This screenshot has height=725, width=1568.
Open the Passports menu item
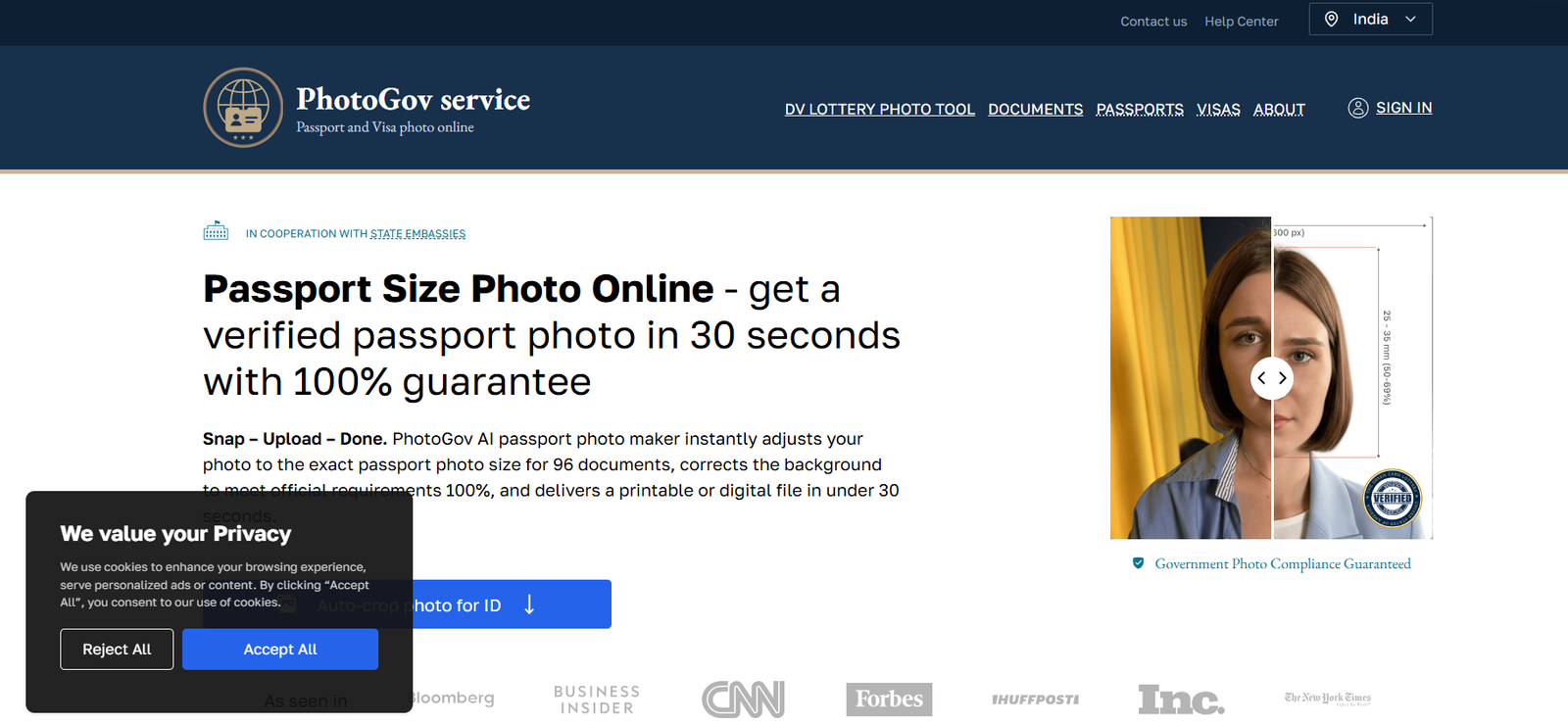(x=1139, y=109)
